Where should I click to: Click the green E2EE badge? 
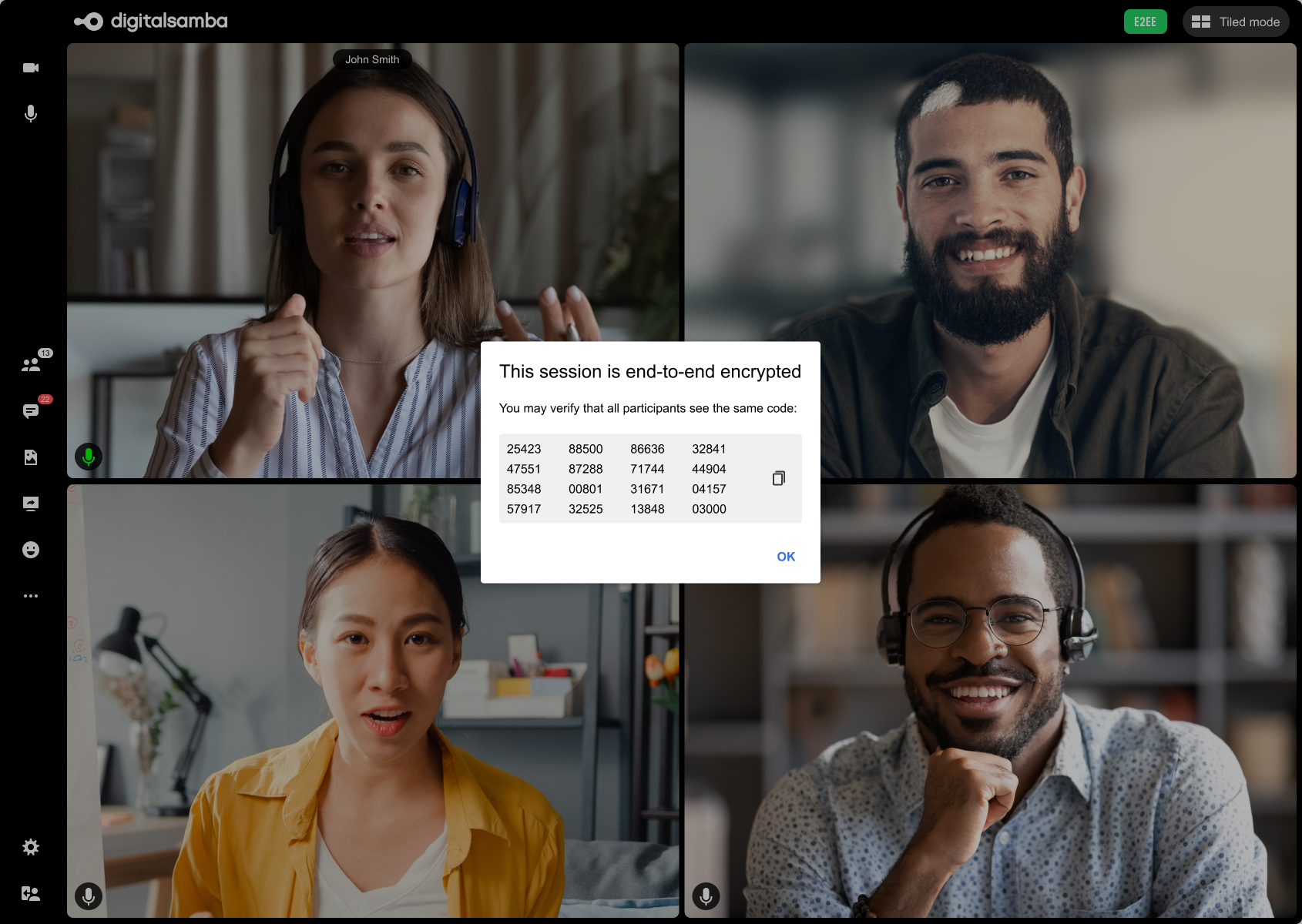click(x=1145, y=22)
